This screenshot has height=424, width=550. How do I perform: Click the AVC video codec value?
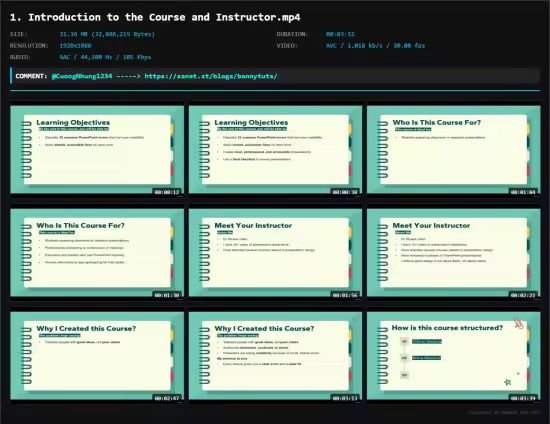pyautogui.click(x=375, y=46)
